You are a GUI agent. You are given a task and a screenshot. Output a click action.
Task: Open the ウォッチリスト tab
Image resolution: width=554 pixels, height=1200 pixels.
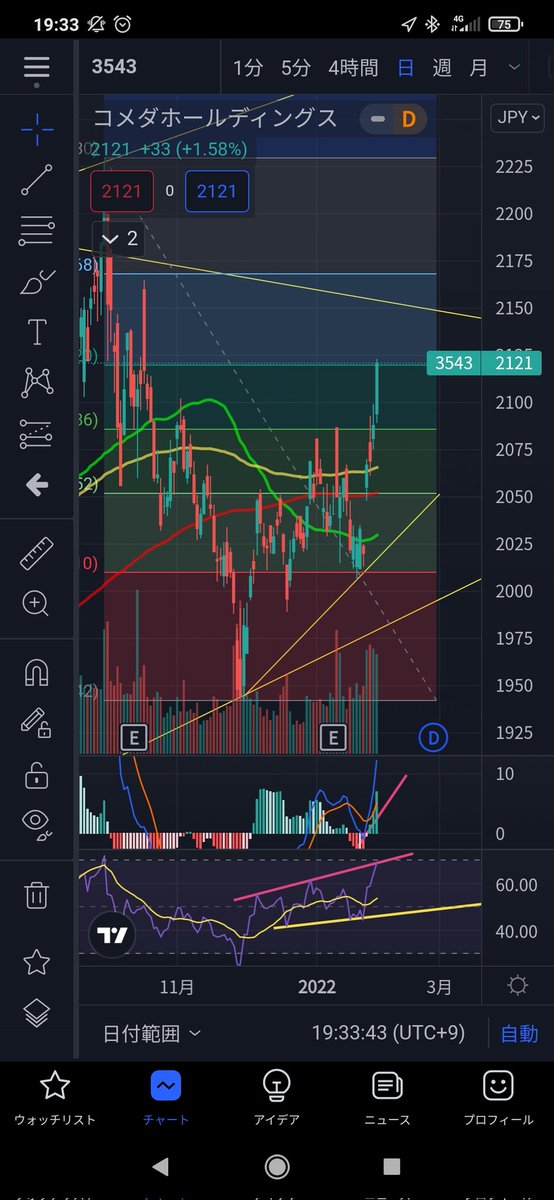[55, 1097]
